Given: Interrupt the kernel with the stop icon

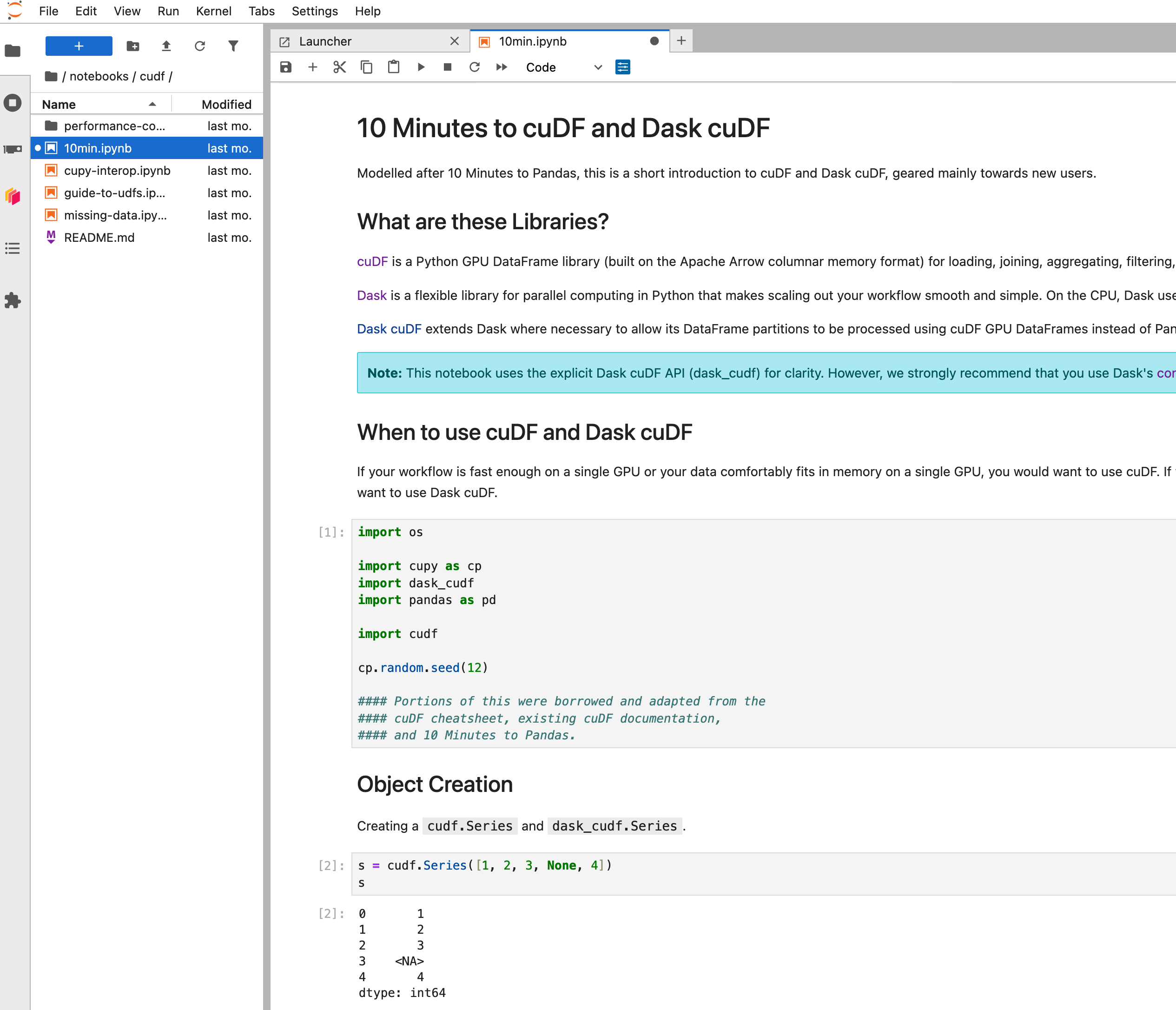Looking at the screenshot, I should click(x=447, y=67).
